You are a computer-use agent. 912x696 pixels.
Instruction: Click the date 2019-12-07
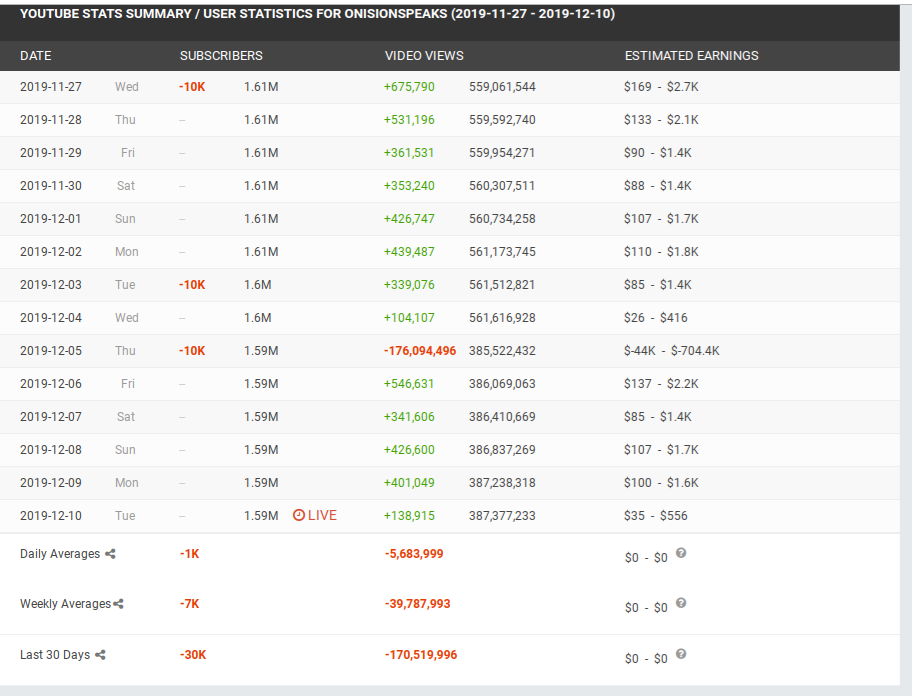click(51, 417)
